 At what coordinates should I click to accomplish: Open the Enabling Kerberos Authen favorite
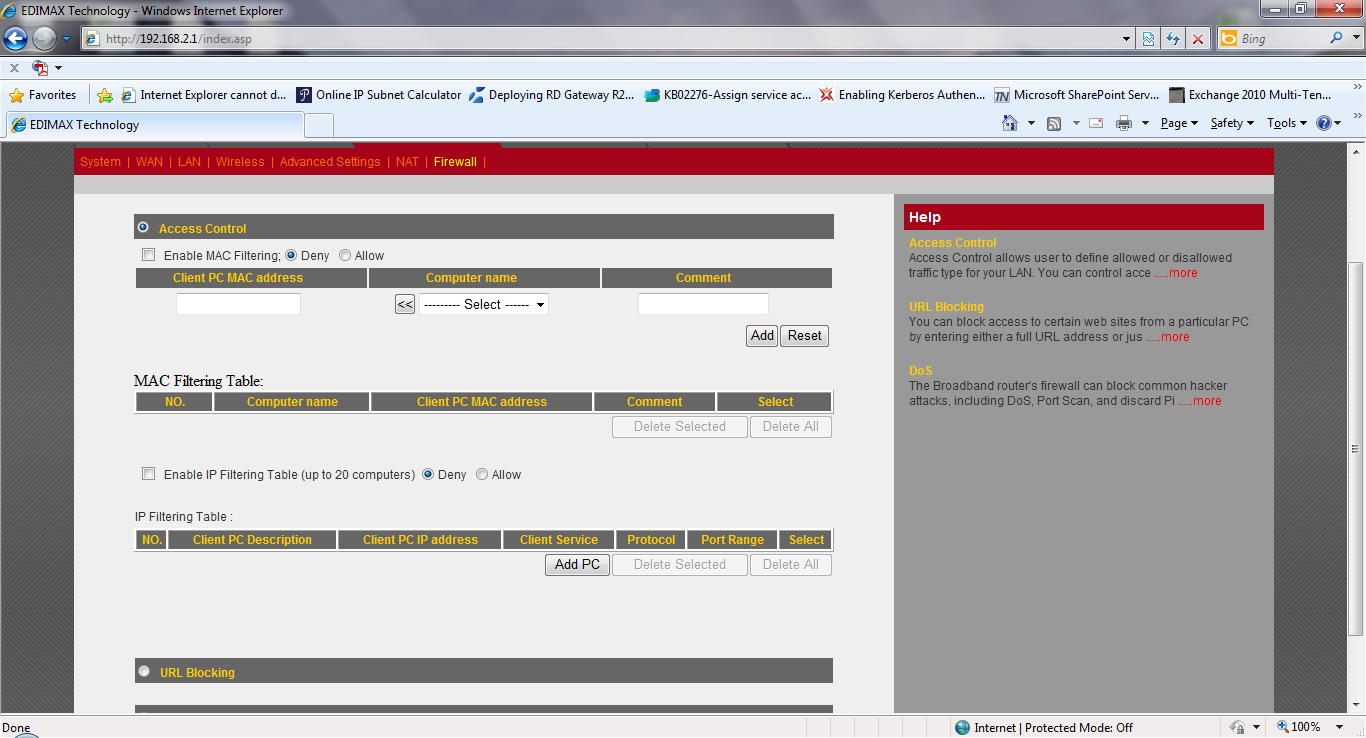pyautogui.click(x=902, y=95)
